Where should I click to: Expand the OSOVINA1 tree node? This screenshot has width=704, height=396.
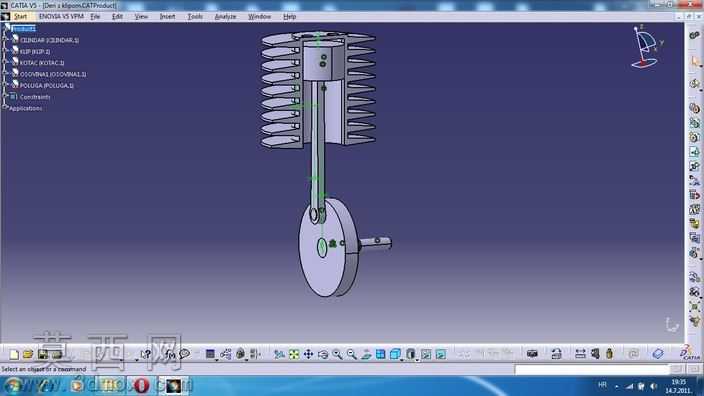click(x=5, y=74)
